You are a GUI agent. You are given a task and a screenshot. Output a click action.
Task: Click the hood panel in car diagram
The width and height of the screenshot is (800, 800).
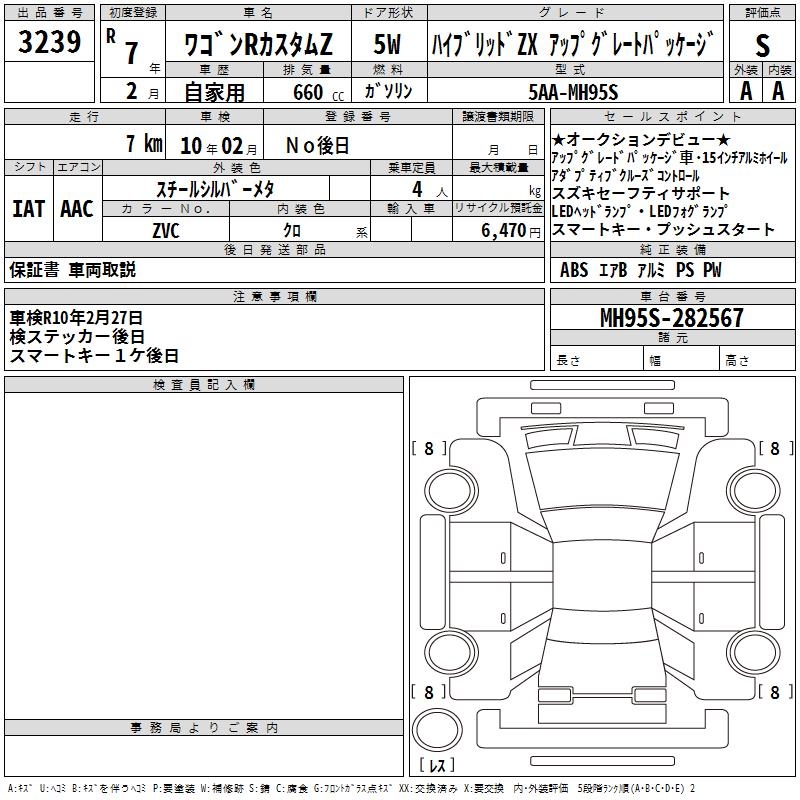point(602,479)
